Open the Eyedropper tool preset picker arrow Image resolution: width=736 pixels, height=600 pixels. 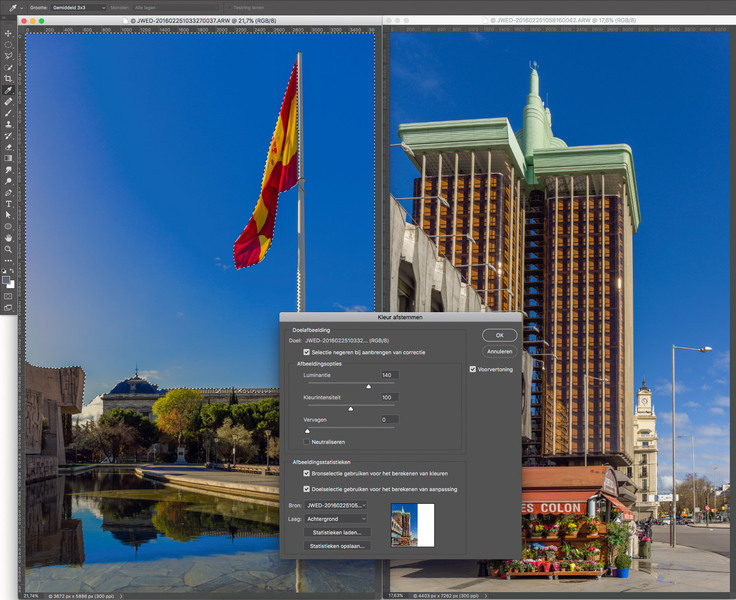coord(21,8)
